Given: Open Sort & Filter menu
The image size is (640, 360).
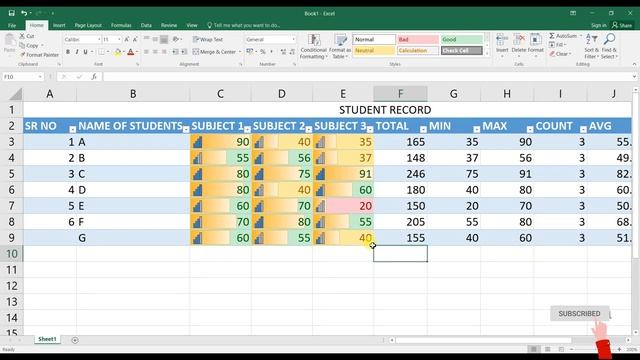Looking at the screenshot, I should [x=591, y=46].
